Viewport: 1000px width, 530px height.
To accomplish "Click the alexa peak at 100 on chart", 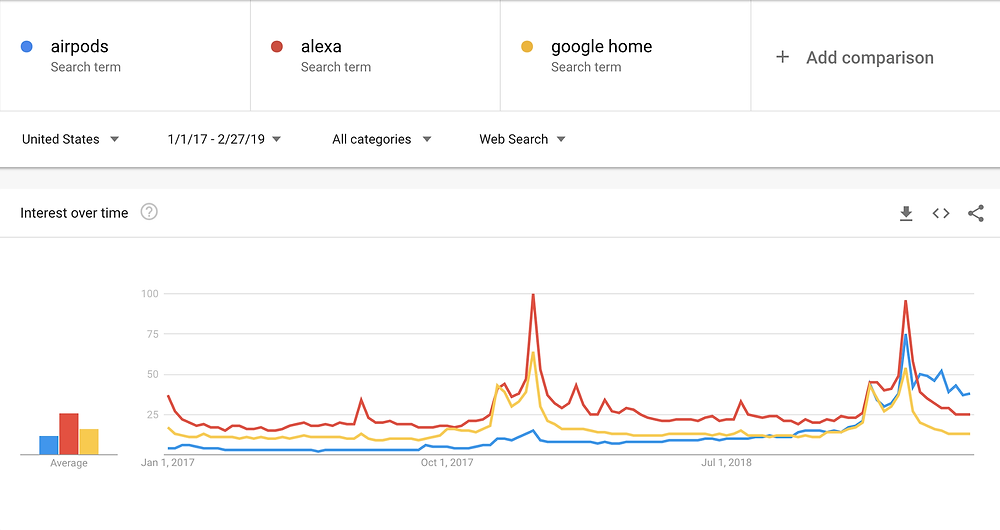I will (x=533, y=294).
